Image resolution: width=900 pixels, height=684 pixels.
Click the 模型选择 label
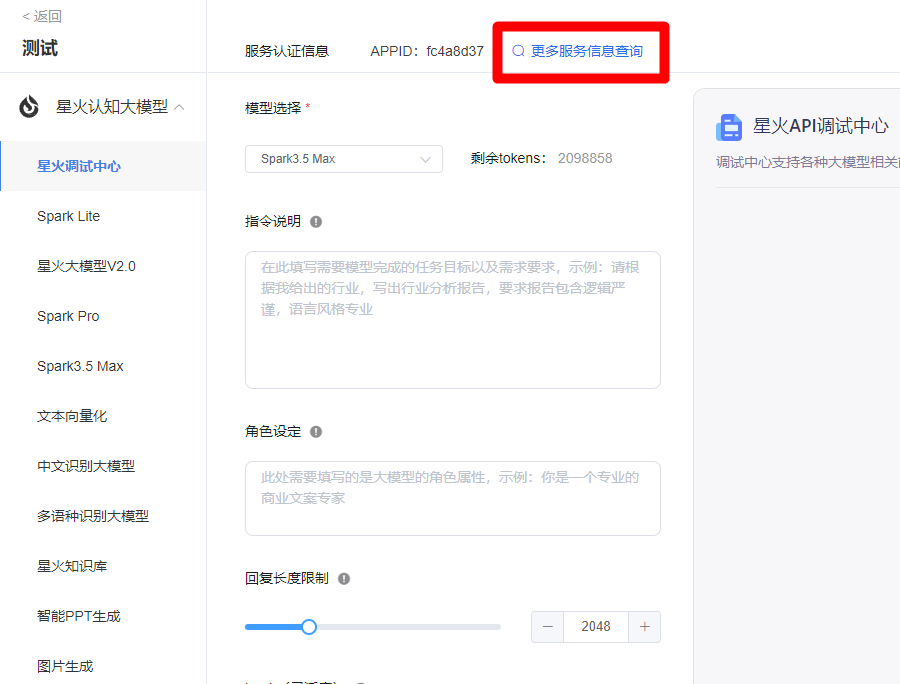pos(273,108)
